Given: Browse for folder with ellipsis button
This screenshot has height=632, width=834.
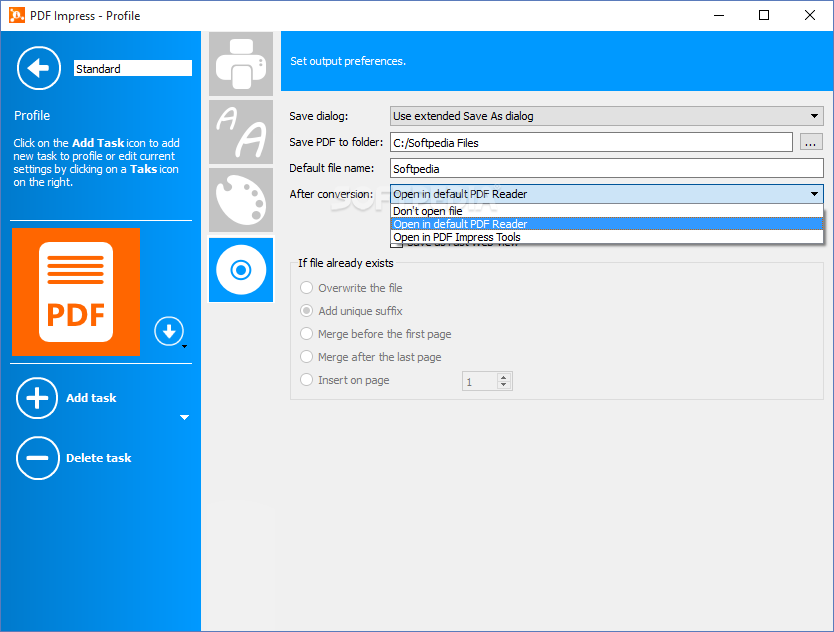Looking at the screenshot, I should pyautogui.click(x=811, y=143).
